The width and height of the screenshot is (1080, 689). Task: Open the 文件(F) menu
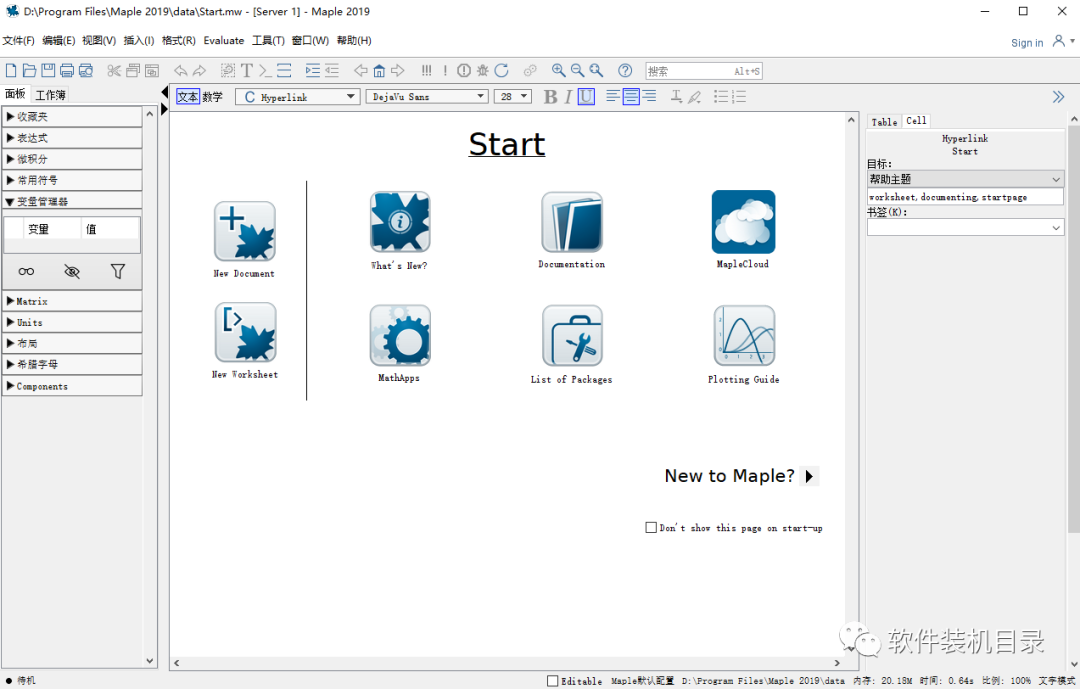click(19, 41)
